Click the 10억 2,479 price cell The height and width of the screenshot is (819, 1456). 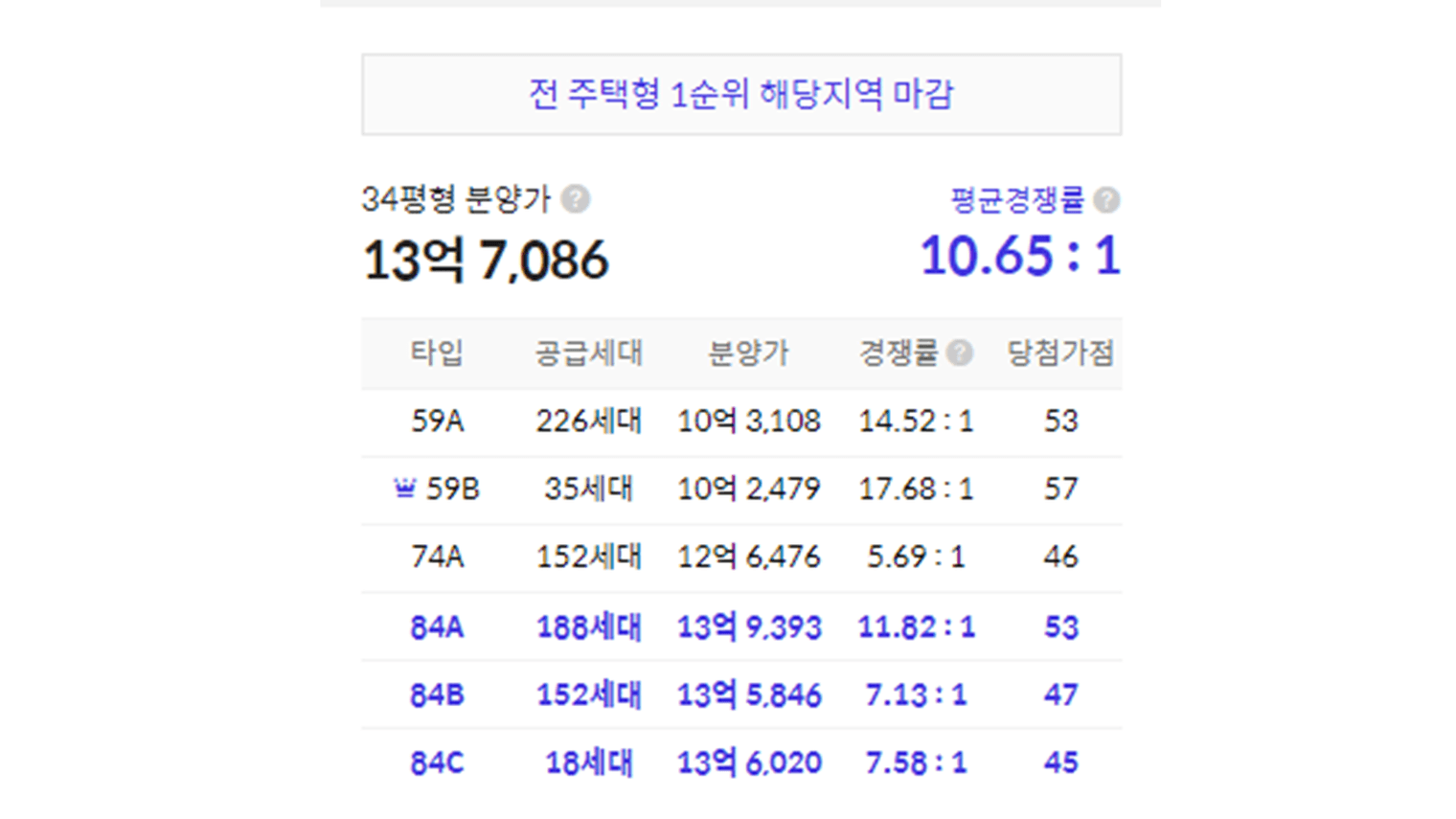click(x=749, y=489)
